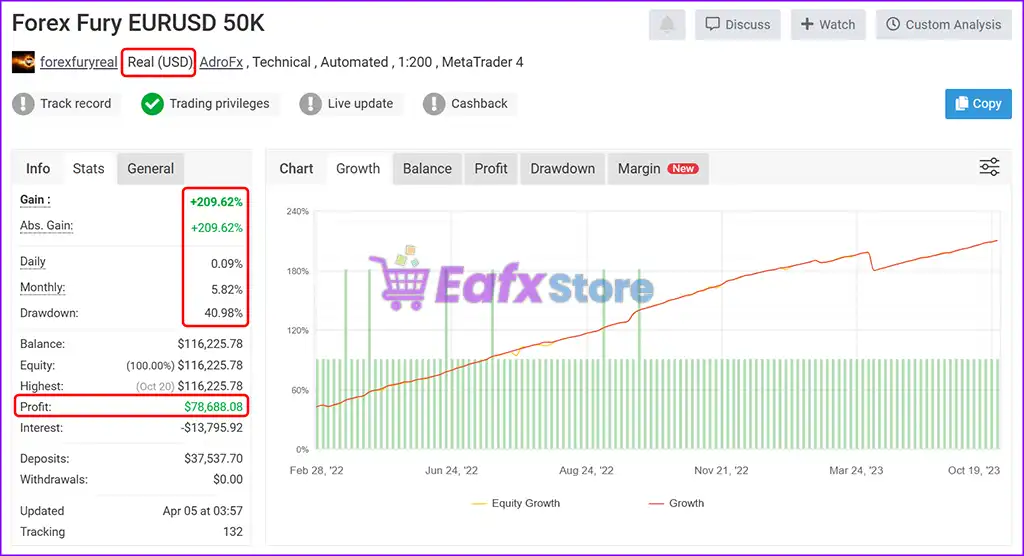Click the Track record warning icon

[23, 103]
